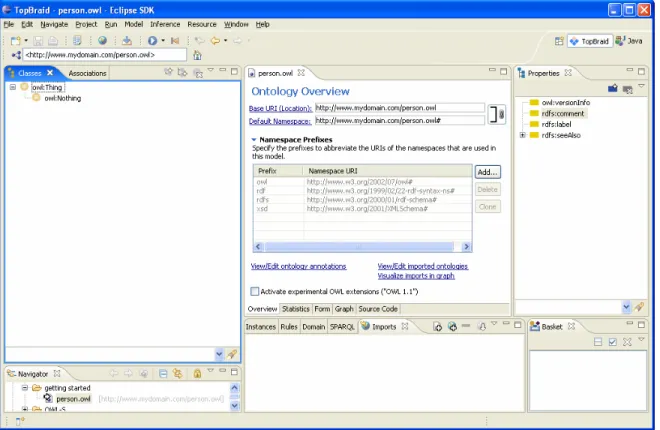Click the Add... prefix button
The image size is (660, 430).
pyautogui.click(x=487, y=172)
